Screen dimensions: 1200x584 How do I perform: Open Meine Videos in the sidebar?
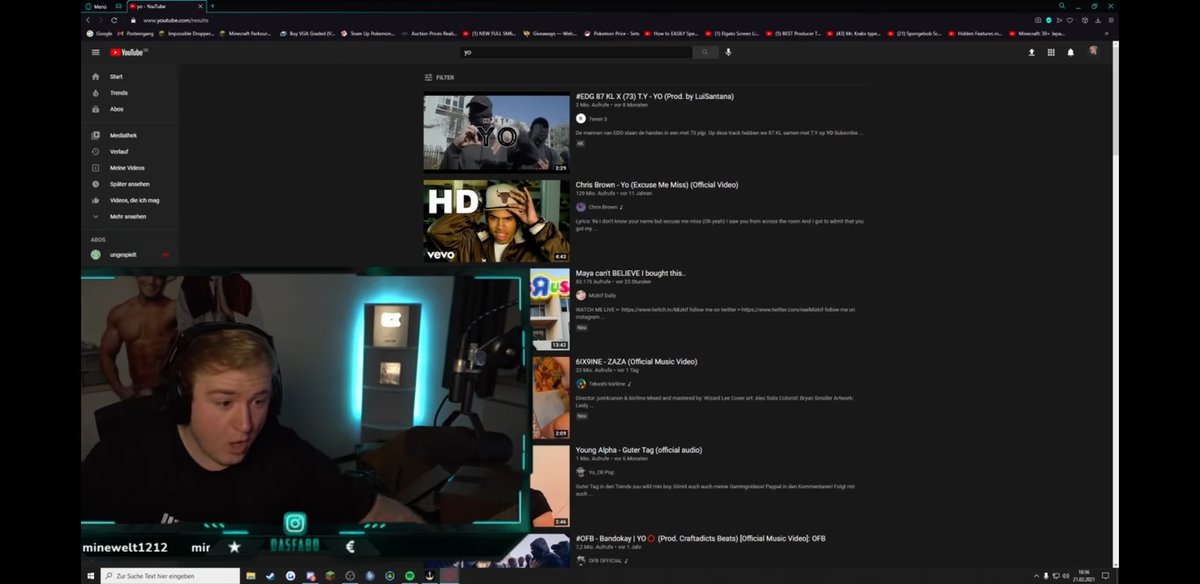[x=130, y=168]
